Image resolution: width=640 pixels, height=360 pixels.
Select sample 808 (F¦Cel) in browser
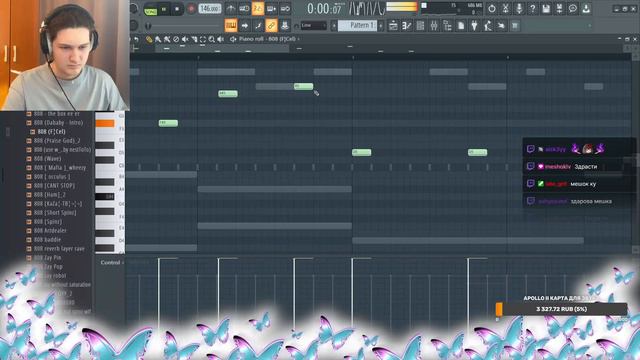(x=51, y=131)
